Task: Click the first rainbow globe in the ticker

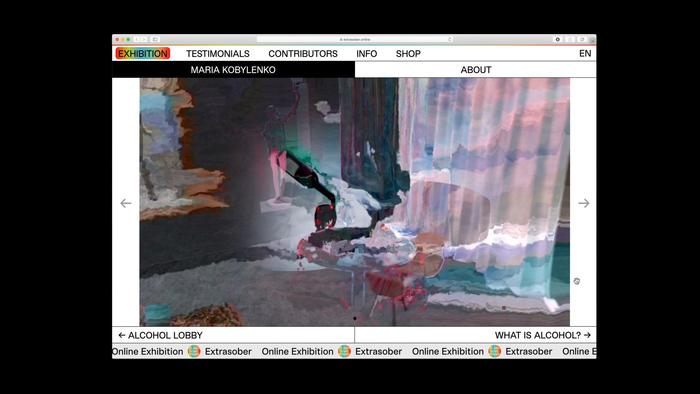Action: [x=194, y=352]
